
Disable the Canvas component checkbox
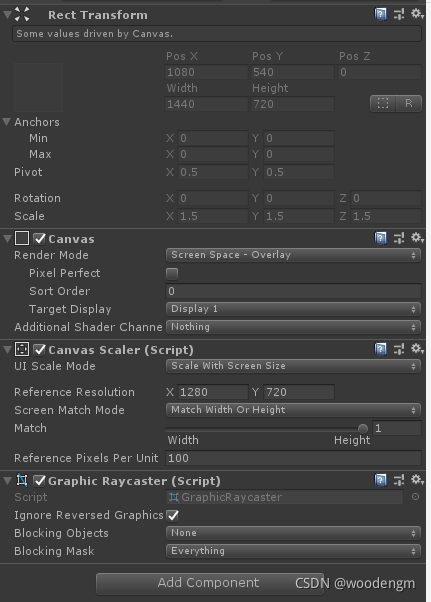(x=40, y=239)
